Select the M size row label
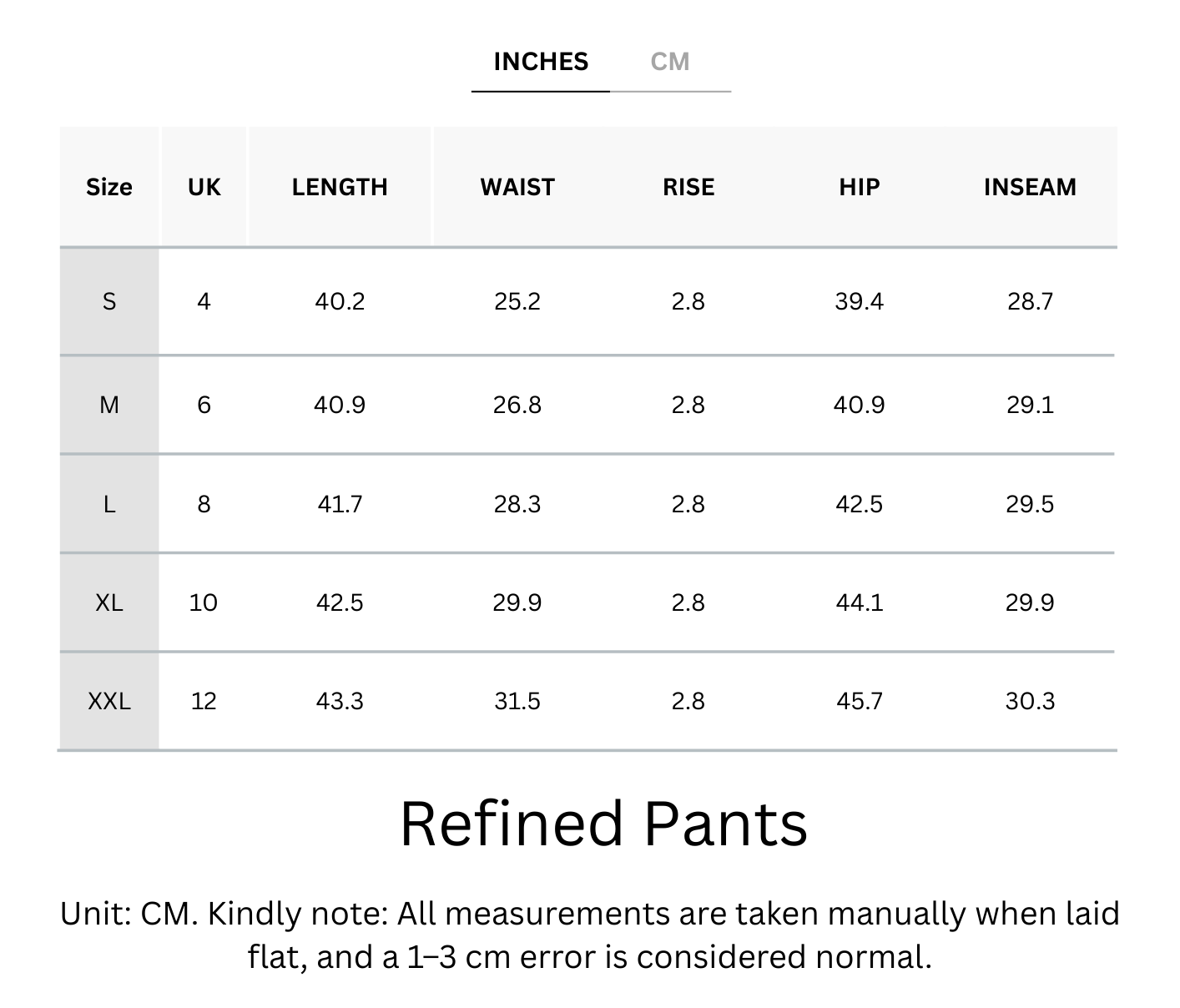Viewport: 1180px width, 1008px height. [109, 405]
